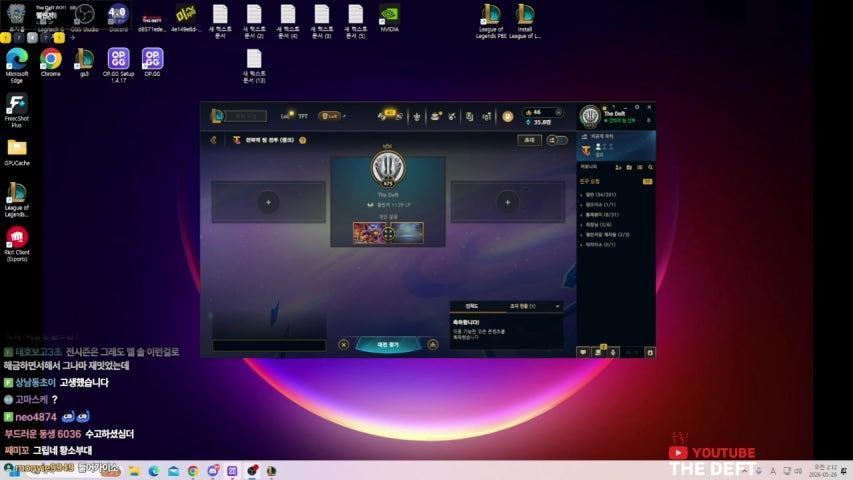Viewport: 853px width, 480px height.
Task: Open the NVIDIA desktop shortcut
Action: 390,18
